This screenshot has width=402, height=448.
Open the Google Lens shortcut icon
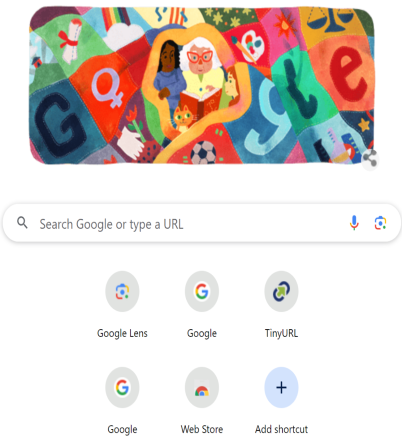point(122,291)
